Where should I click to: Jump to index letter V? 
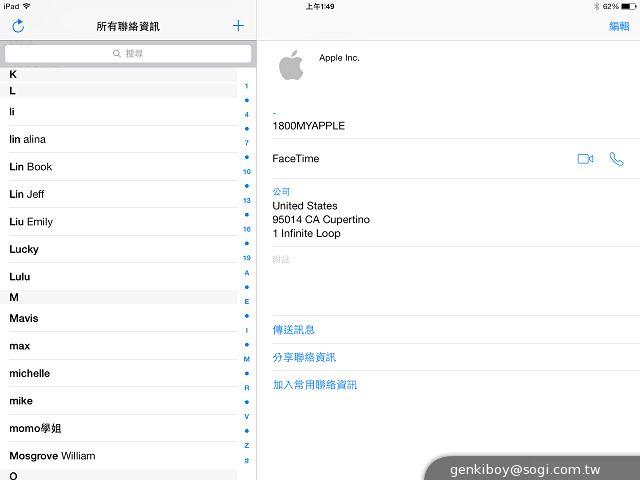pyautogui.click(x=247, y=417)
